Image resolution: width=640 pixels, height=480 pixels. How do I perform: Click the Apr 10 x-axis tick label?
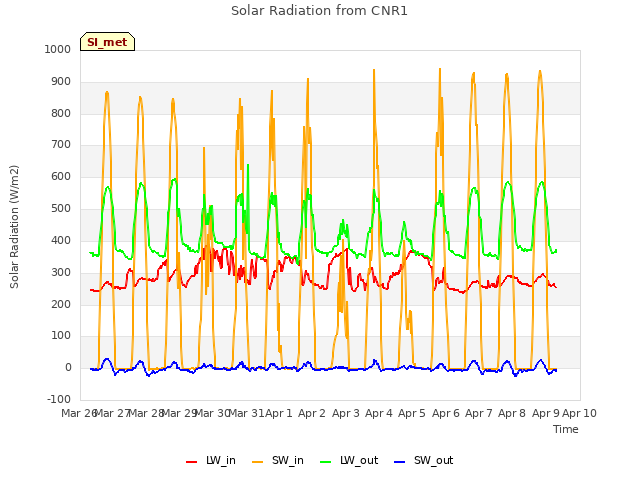tap(580, 413)
